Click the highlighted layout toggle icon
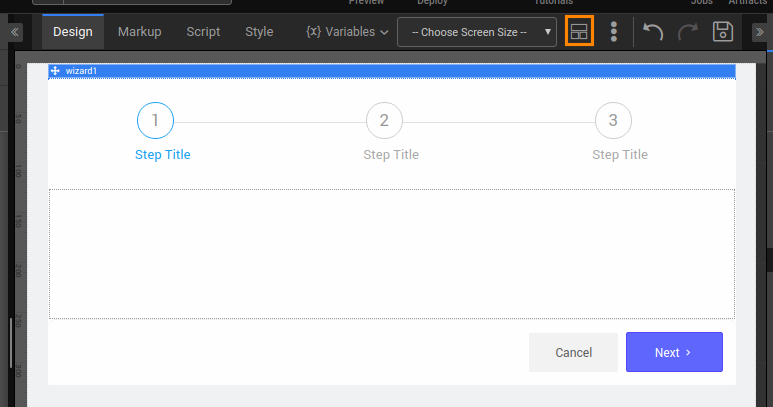Screen dimensions: 773x407 [579, 31]
